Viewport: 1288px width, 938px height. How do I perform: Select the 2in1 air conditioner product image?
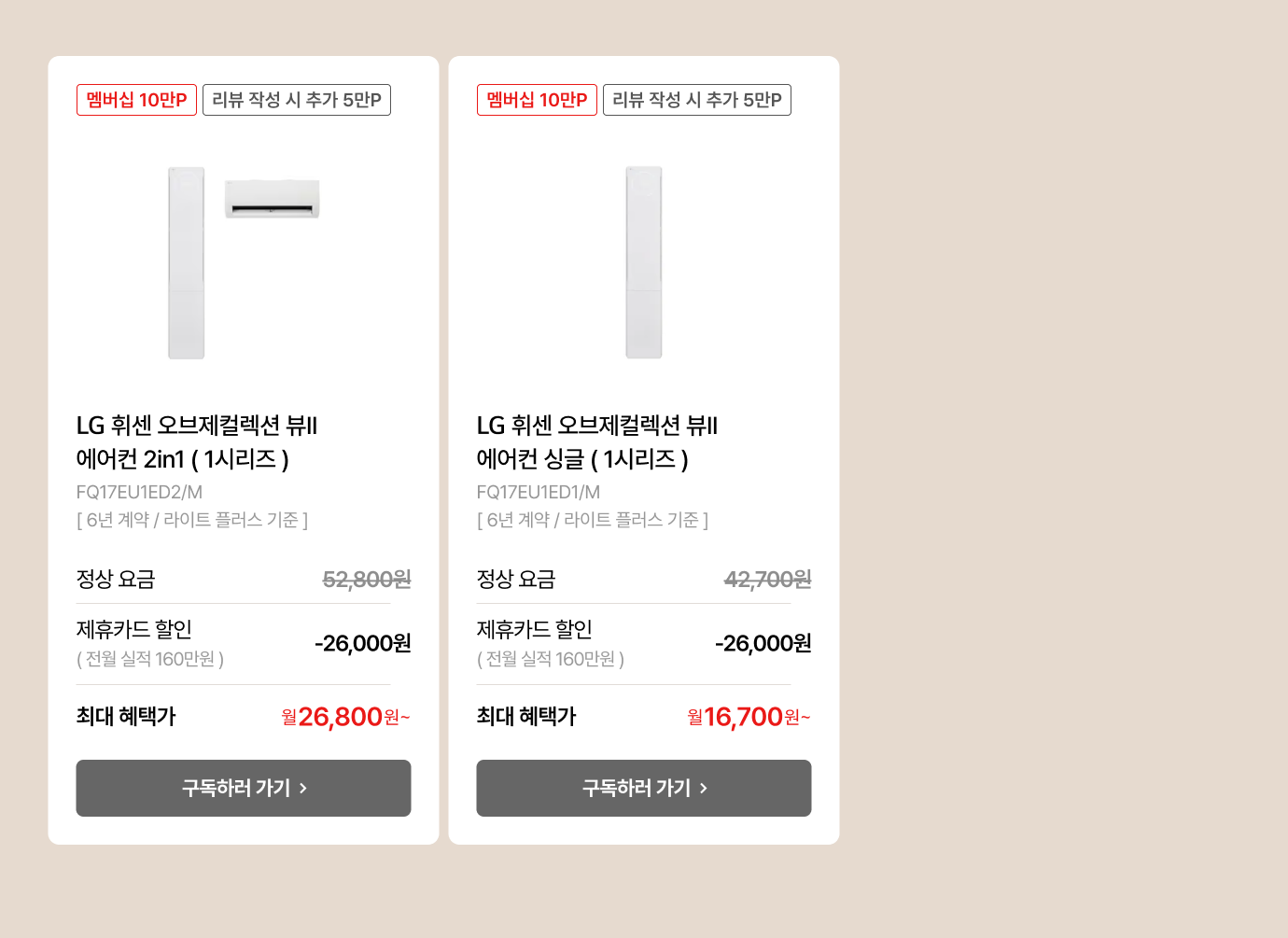(244, 262)
